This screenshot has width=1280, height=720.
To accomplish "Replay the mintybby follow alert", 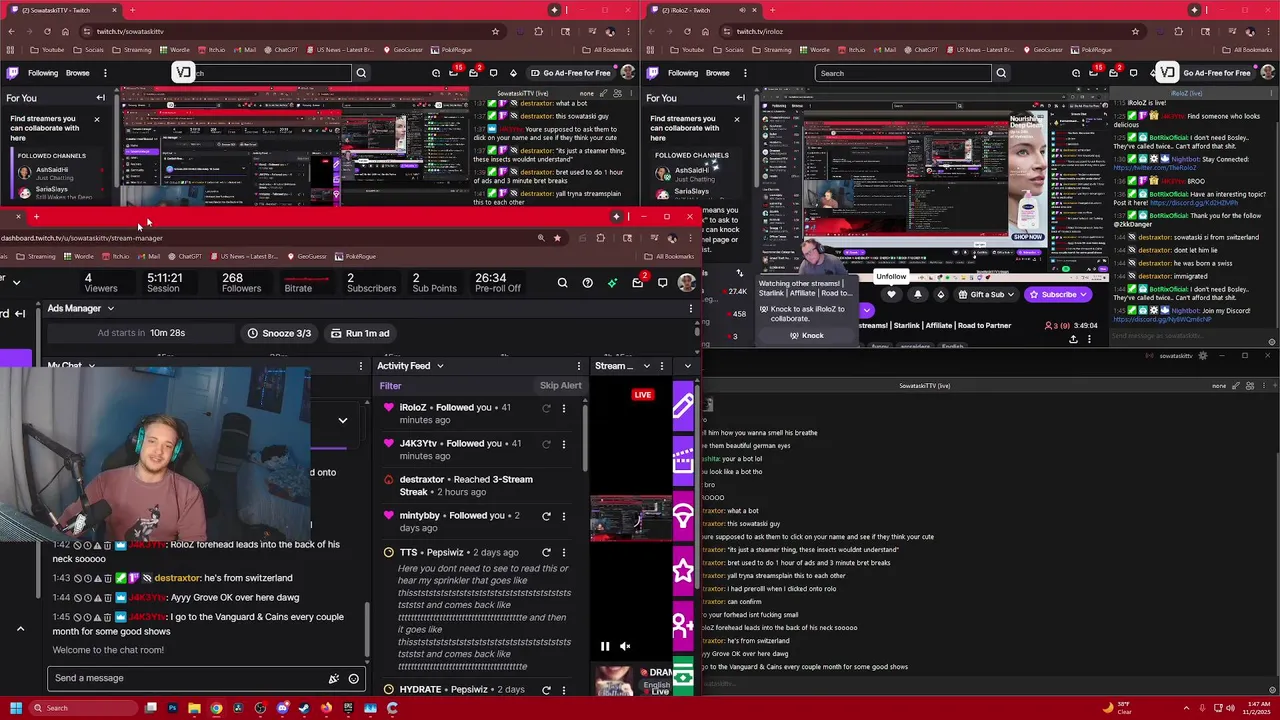I will (x=546, y=516).
